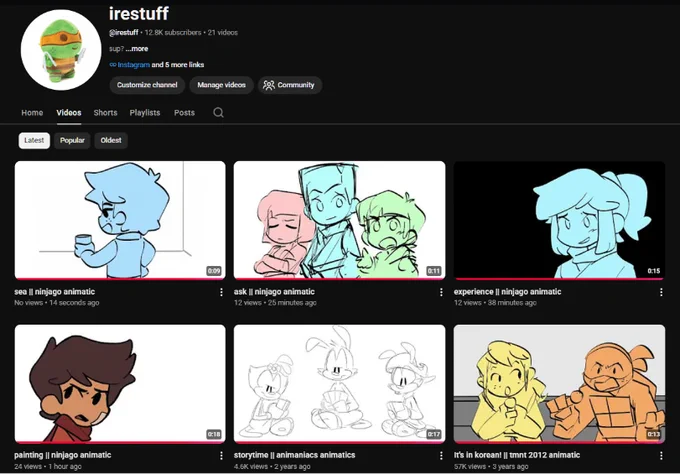Click the '@irestuff' handle text
The height and width of the screenshot is (474, 680).
(124, 33)
